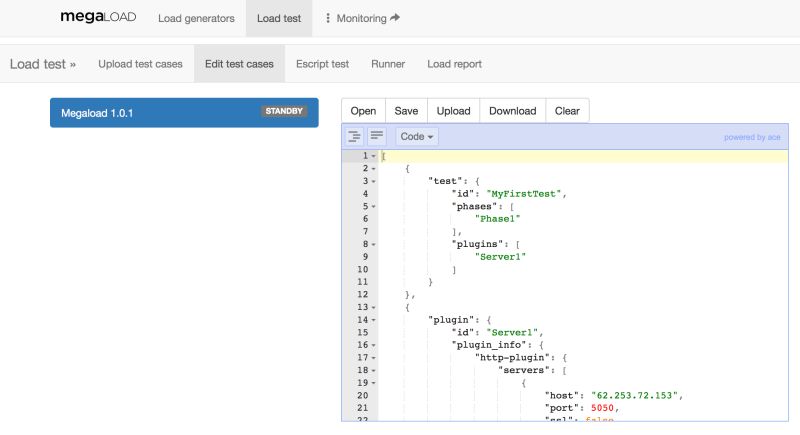Click the compact JSON icon in editor toolbar
This screenshot has height=435, width=800.
tap(377, 137)
